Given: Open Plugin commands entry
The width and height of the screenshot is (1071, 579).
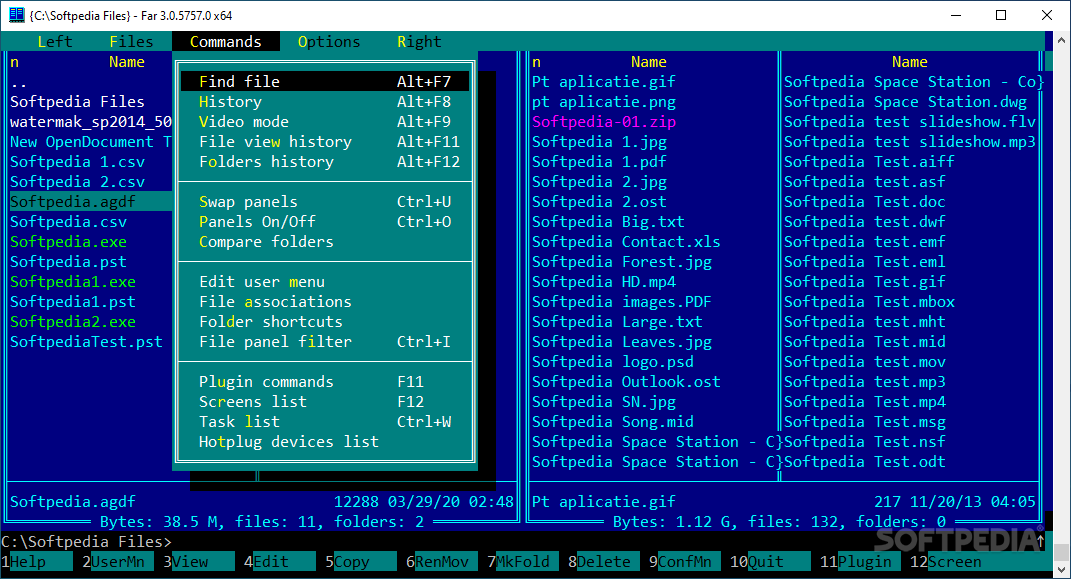Looking at the screenshot, I should (x=325, y=382).
